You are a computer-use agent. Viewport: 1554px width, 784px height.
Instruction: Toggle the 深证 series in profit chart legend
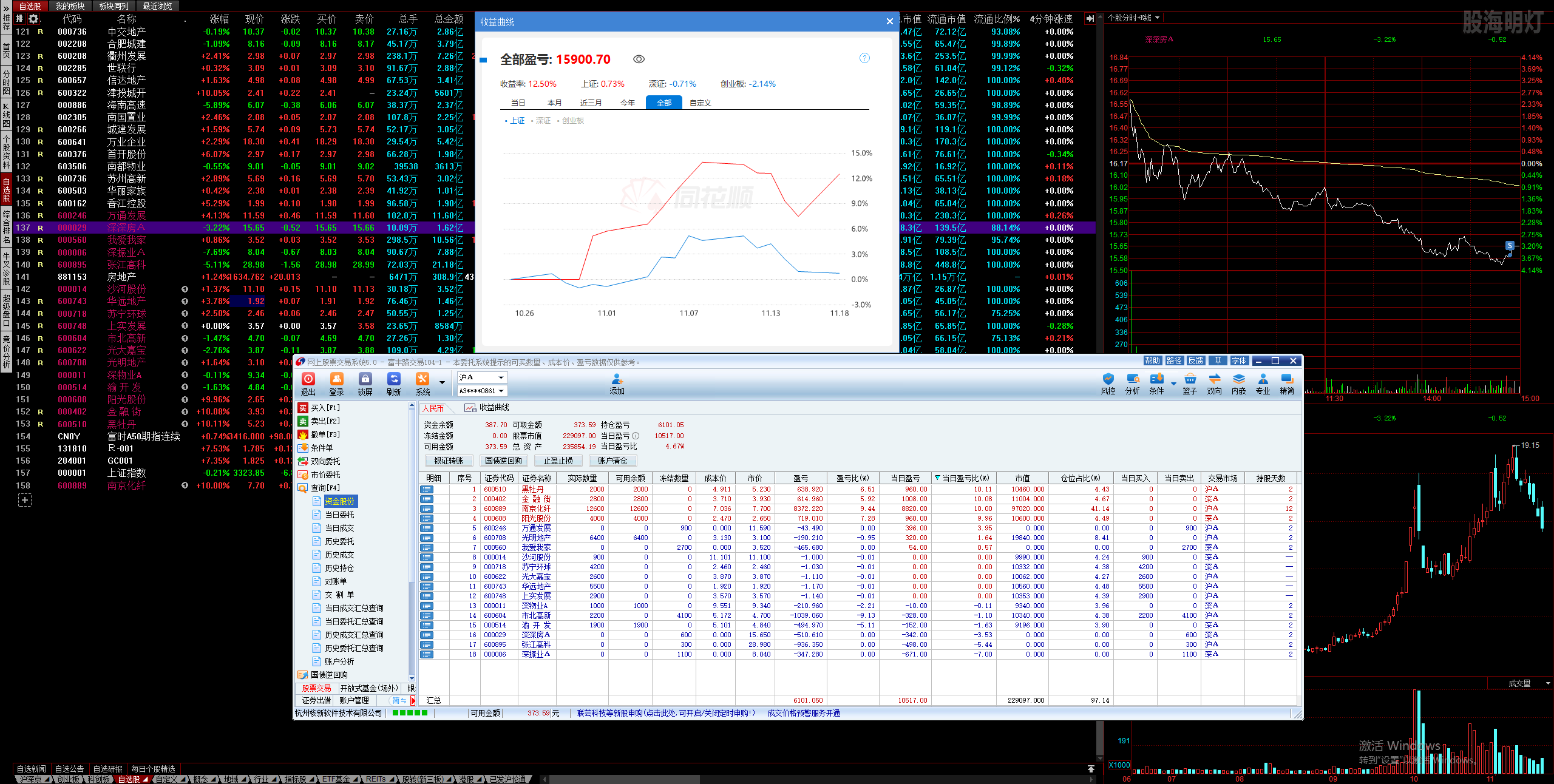coord(541,121)
